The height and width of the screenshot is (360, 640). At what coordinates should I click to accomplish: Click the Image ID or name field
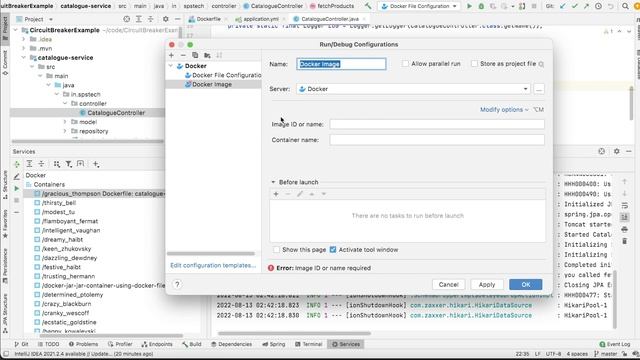click(x=437, y=124)
